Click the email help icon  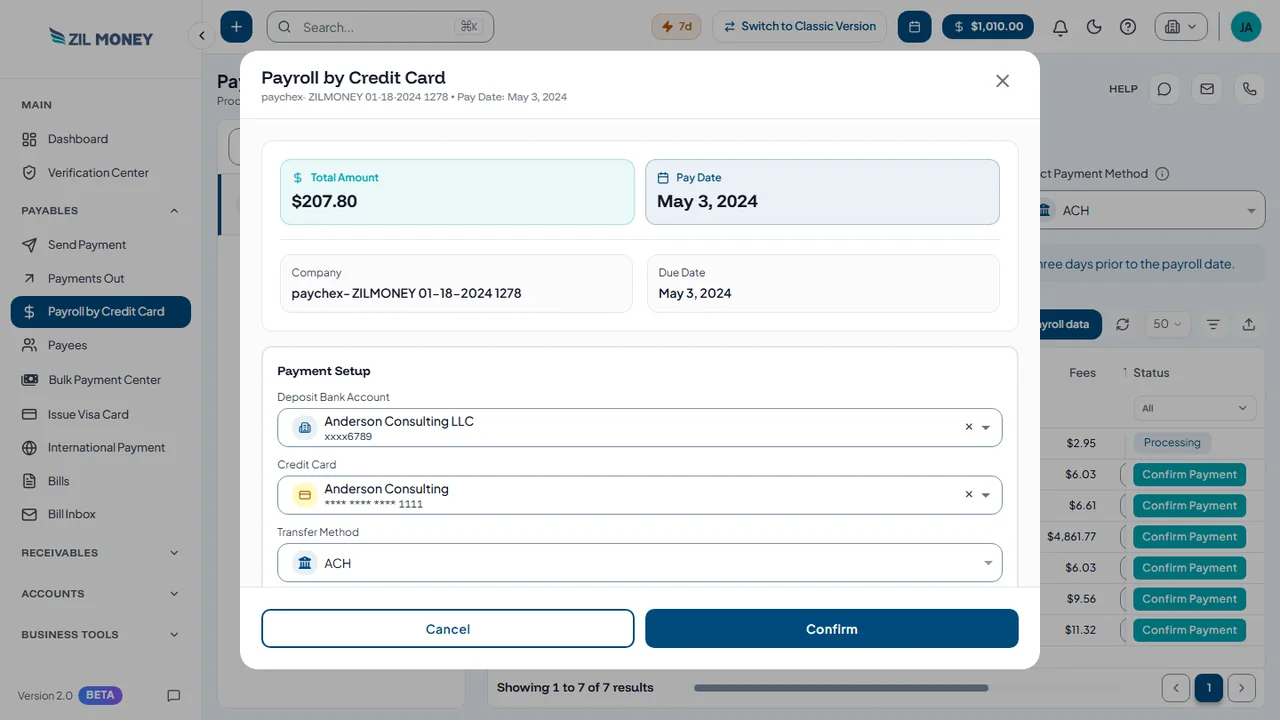coord(1207,89)
